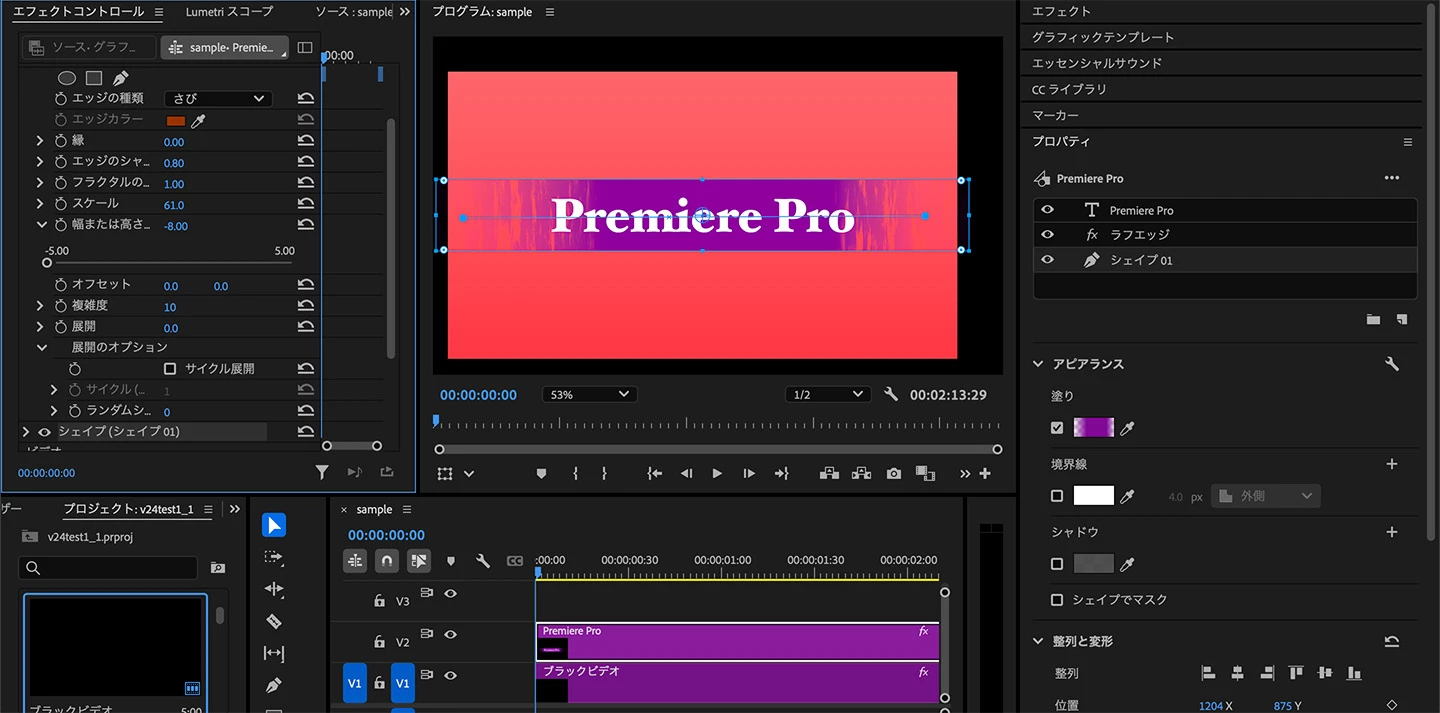Collapse the 幅または高さ parameter

41,225
